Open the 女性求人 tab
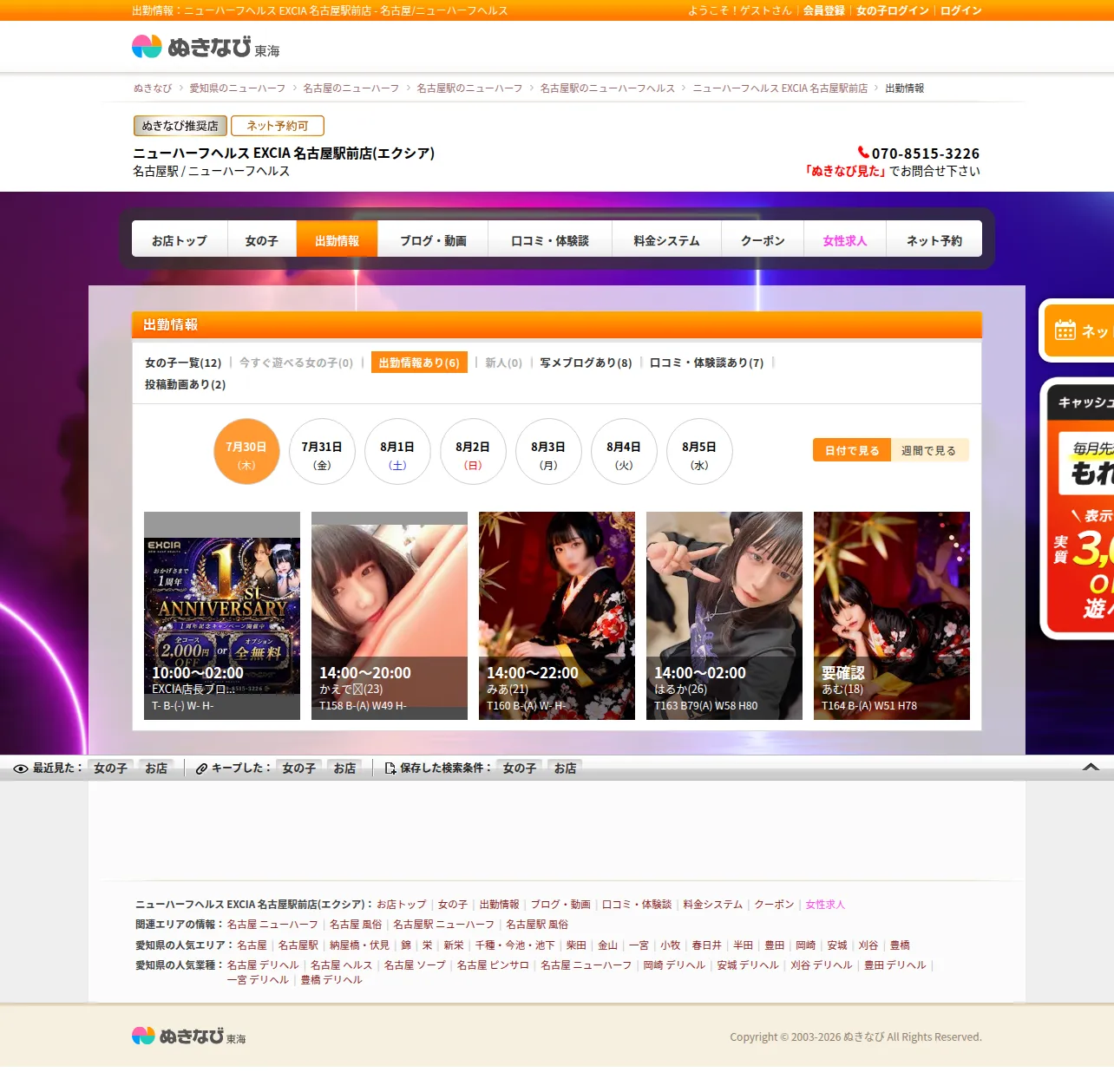 tap(845, 240)
